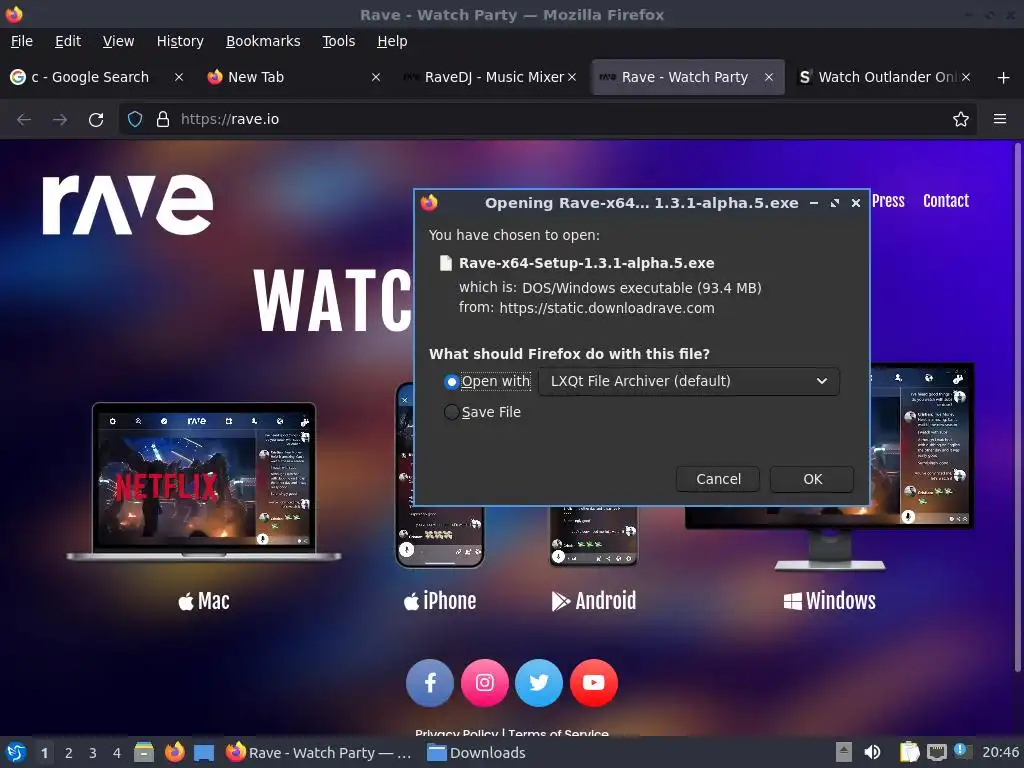Open the Tools menu
1024x768 pixels.
[x=338, y=41]
